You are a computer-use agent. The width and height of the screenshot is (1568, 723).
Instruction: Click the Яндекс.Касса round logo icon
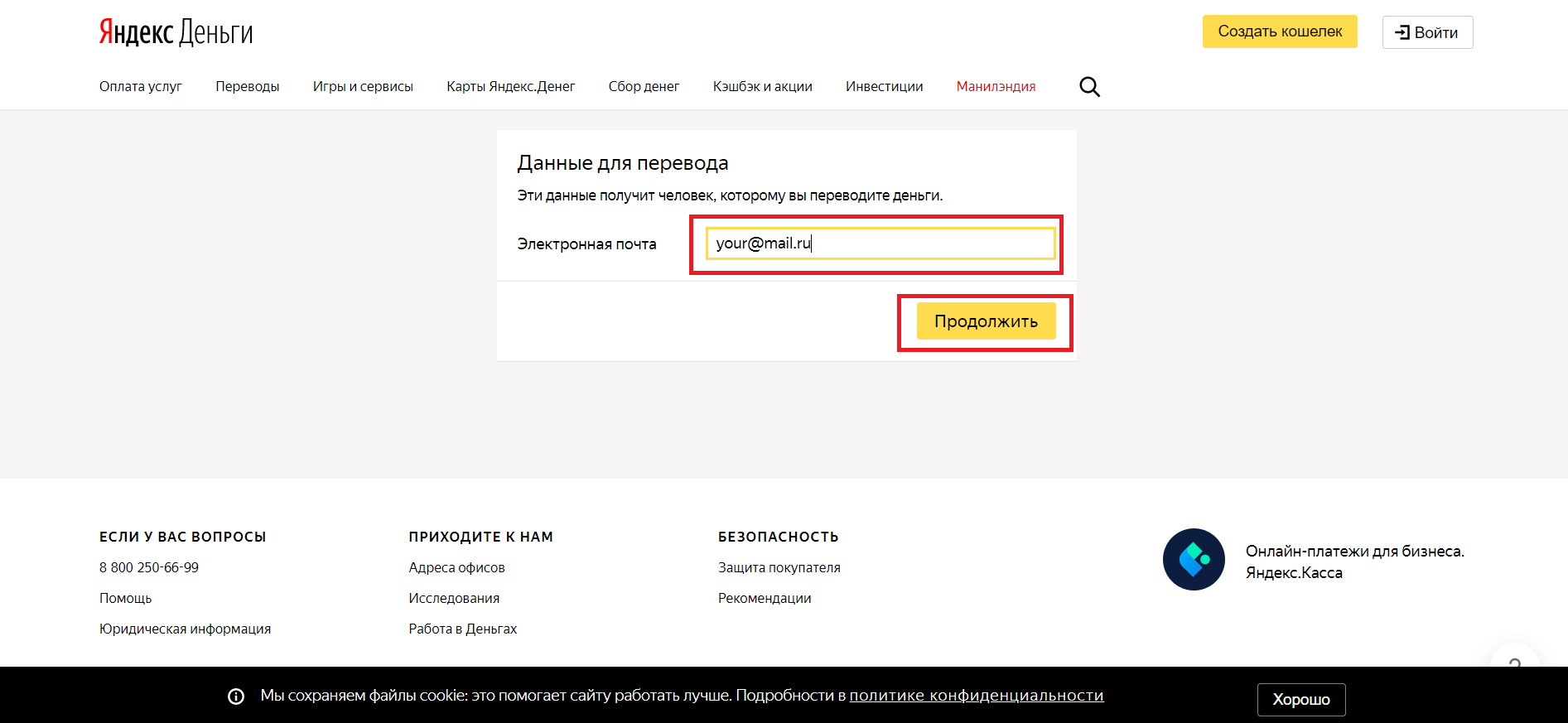click(1194, 560)
